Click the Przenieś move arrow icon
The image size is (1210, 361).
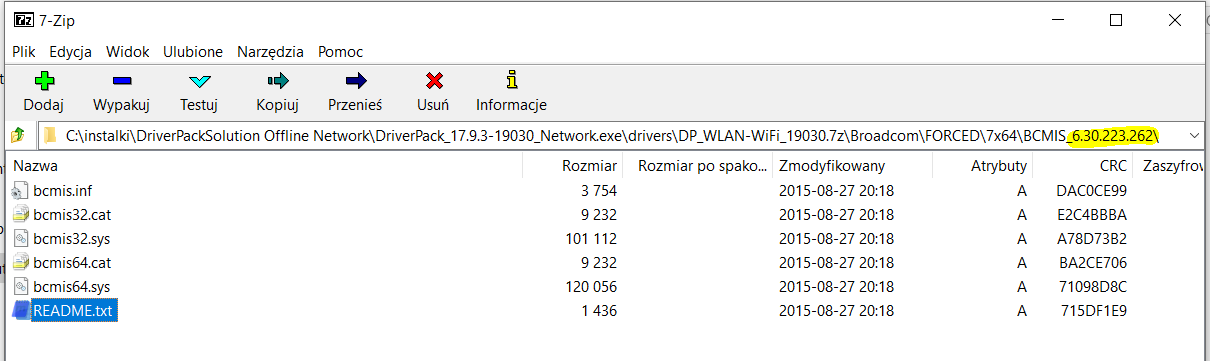coord(355,81)
